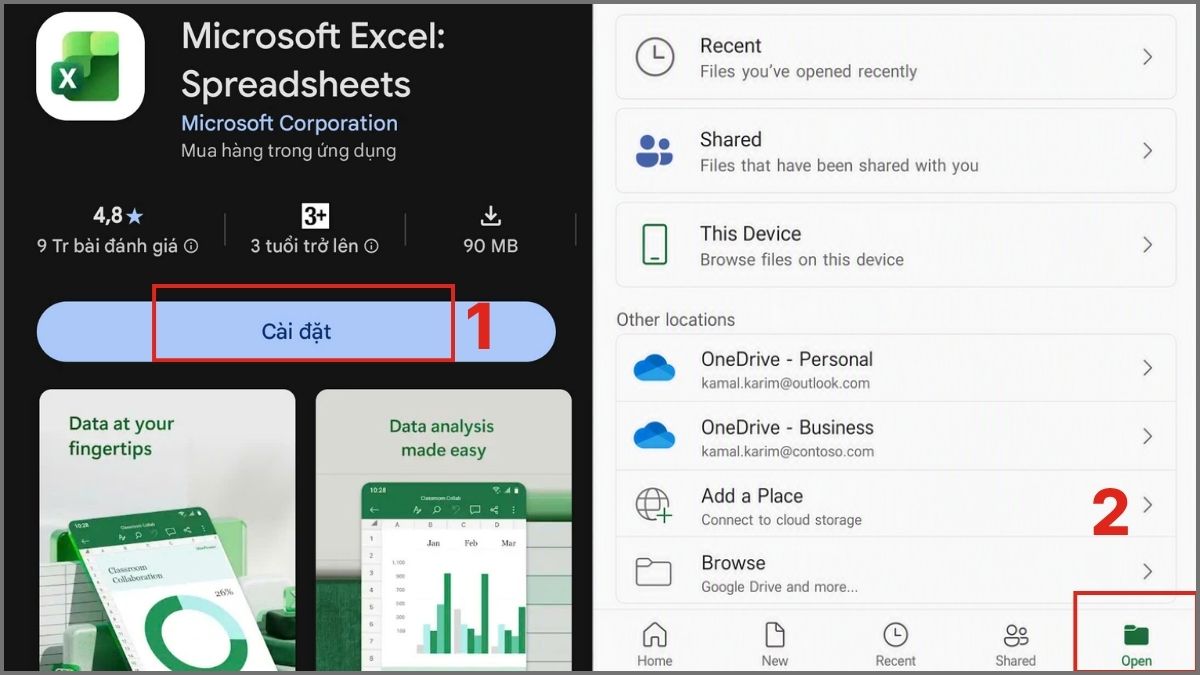Tap the '9 Tr bài đánh giá' reviews text
The width and height of the screenshot is (1200, 675).
coord(108,246)
